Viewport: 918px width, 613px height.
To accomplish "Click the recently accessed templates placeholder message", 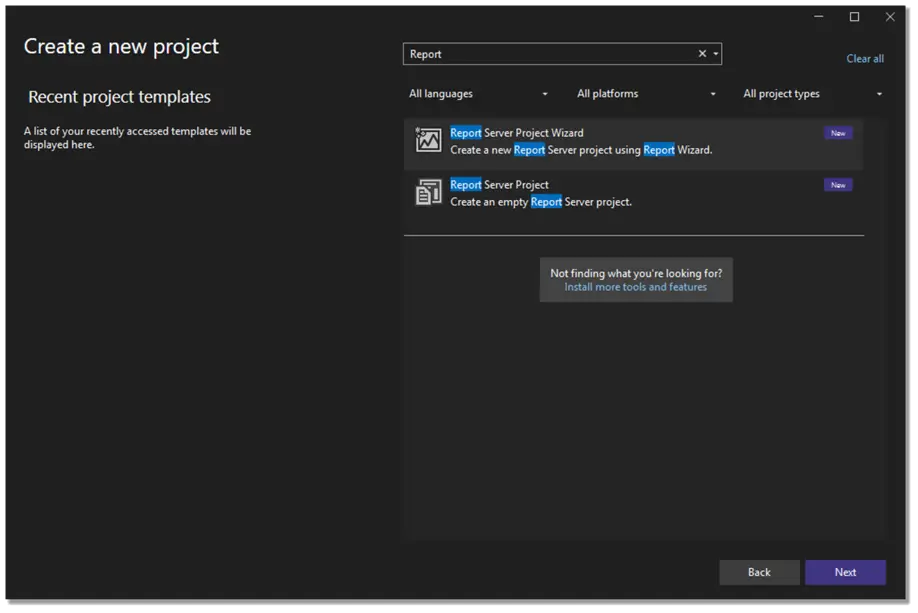I will [x=138, y=138].
